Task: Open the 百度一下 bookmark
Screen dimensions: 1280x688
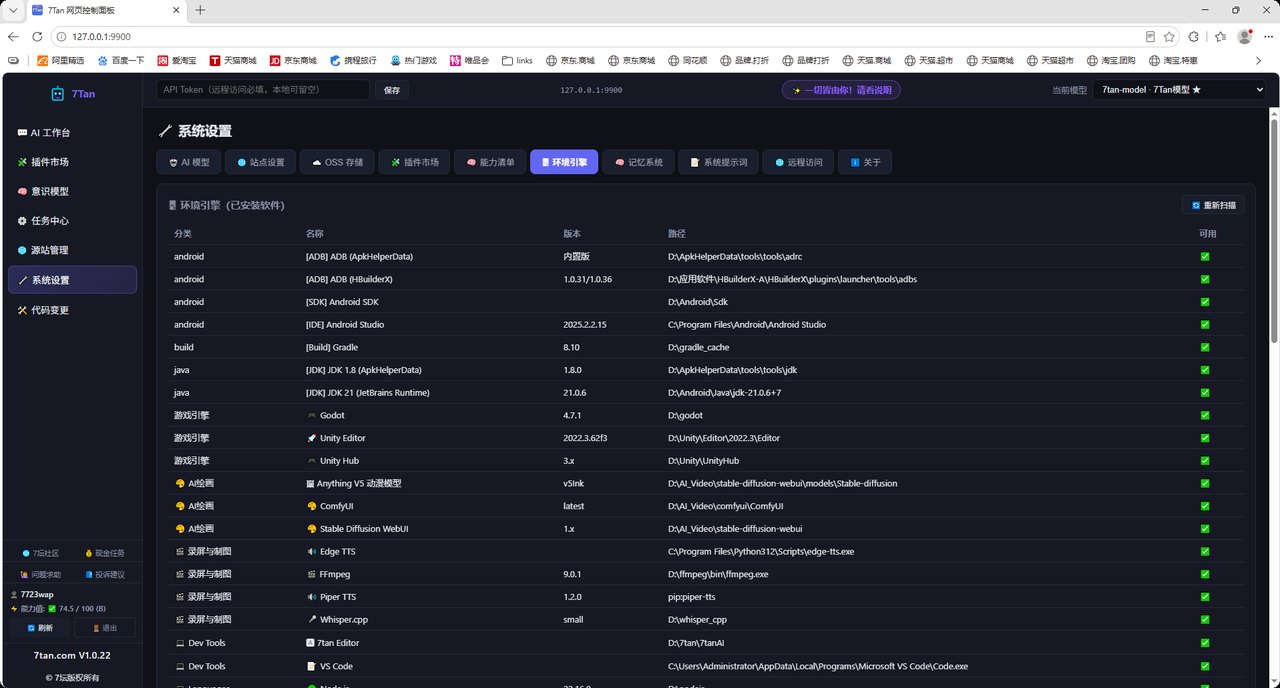Action: [120, 60]
